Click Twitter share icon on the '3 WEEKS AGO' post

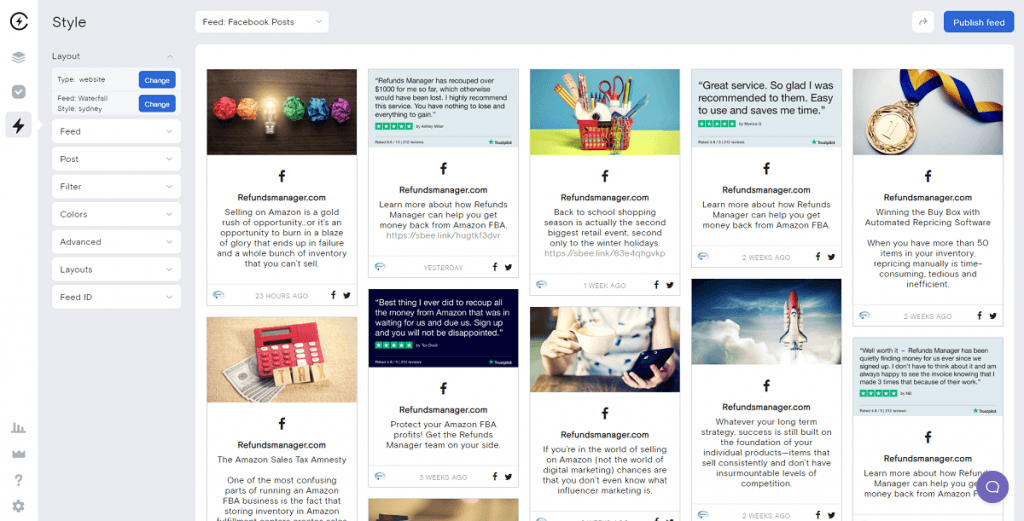tap(508, 477)
